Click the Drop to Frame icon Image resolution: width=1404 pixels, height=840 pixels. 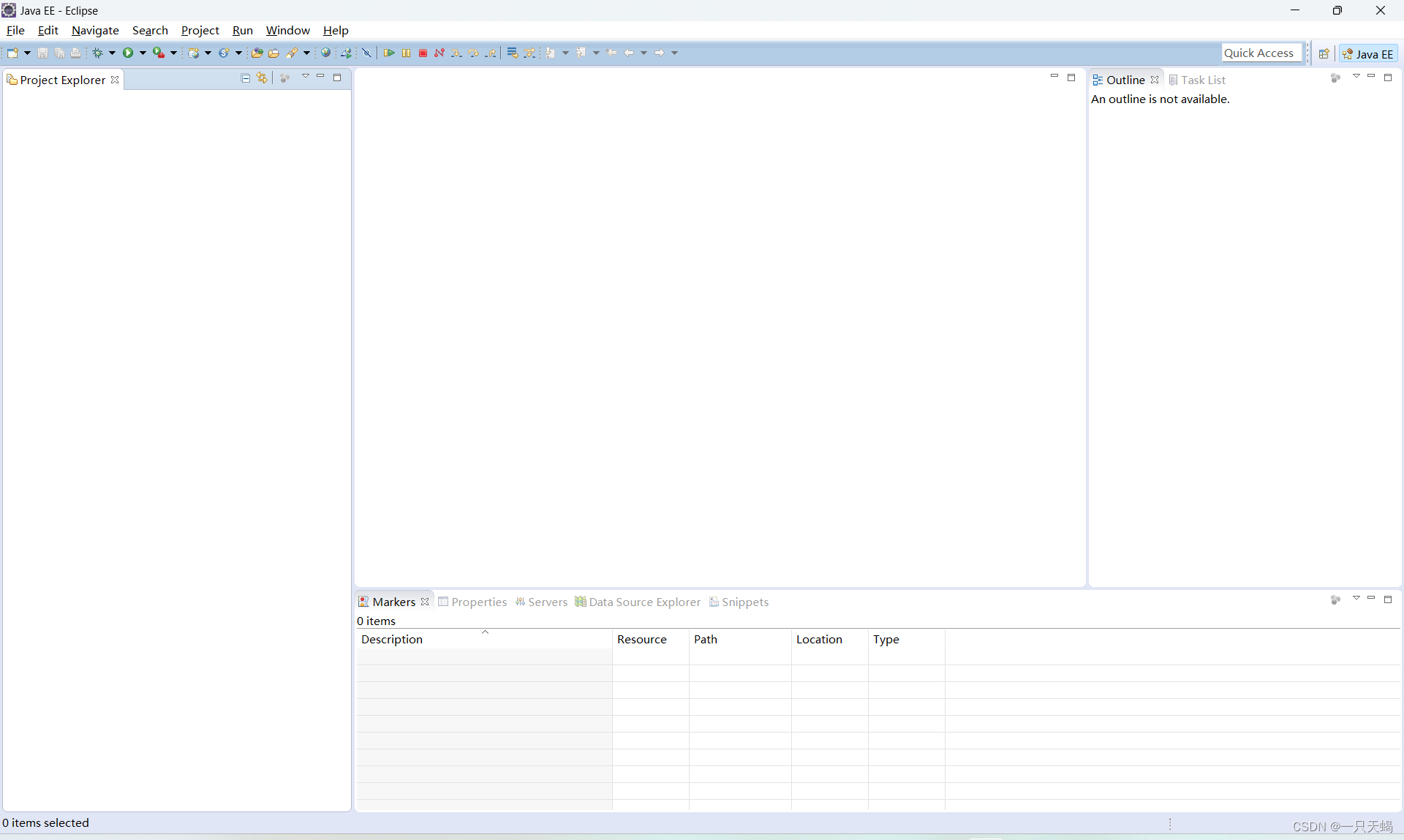click(513, 53)
